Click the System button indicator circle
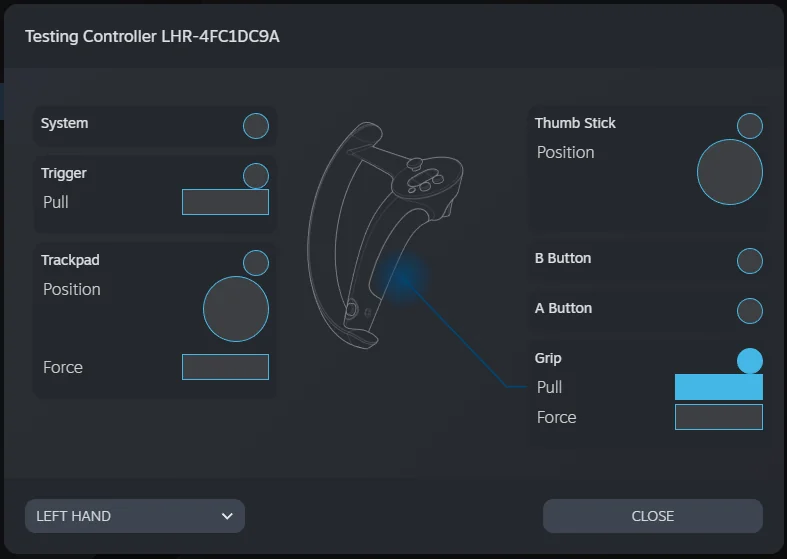Viewport: 787px width, 559px height. click(x=256, y=126)
